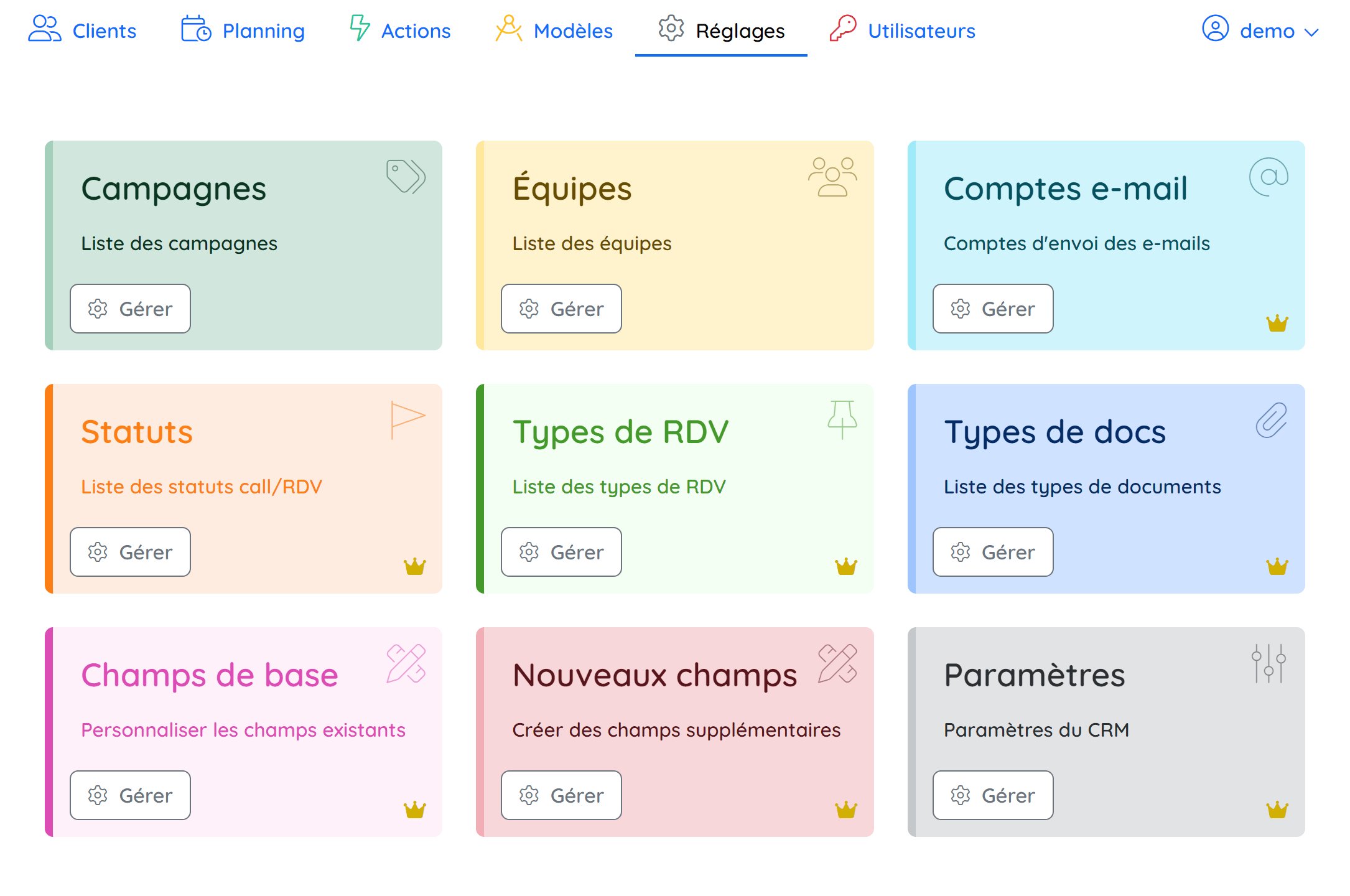
Task: Click the pencil-ruler icon on Champs de base card
Action: coord(406,663)
